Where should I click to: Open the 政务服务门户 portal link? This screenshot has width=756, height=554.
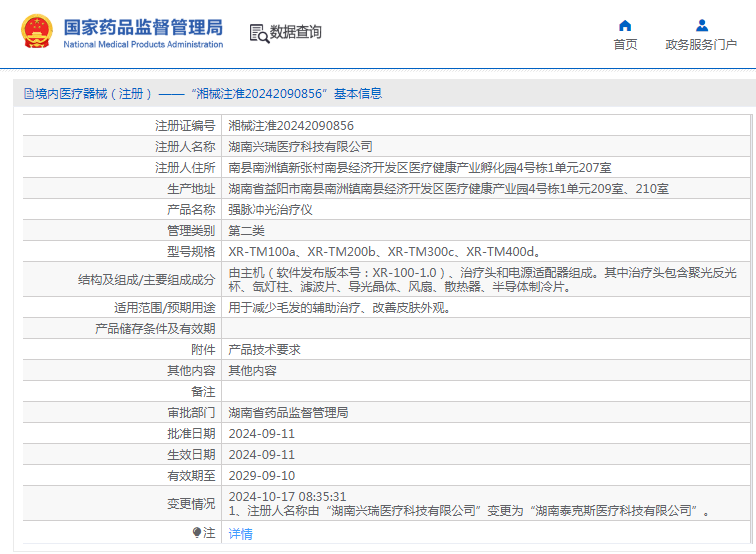(x=701, y=44)
